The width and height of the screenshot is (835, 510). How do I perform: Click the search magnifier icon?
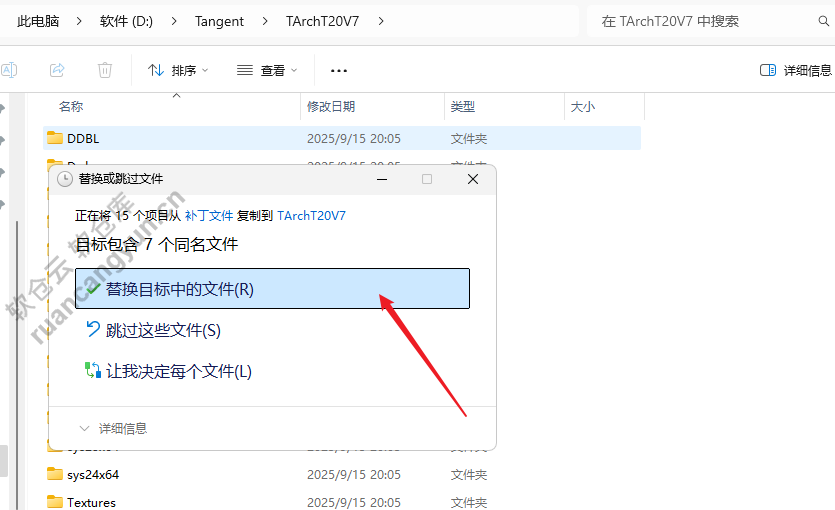coord(823,21)
